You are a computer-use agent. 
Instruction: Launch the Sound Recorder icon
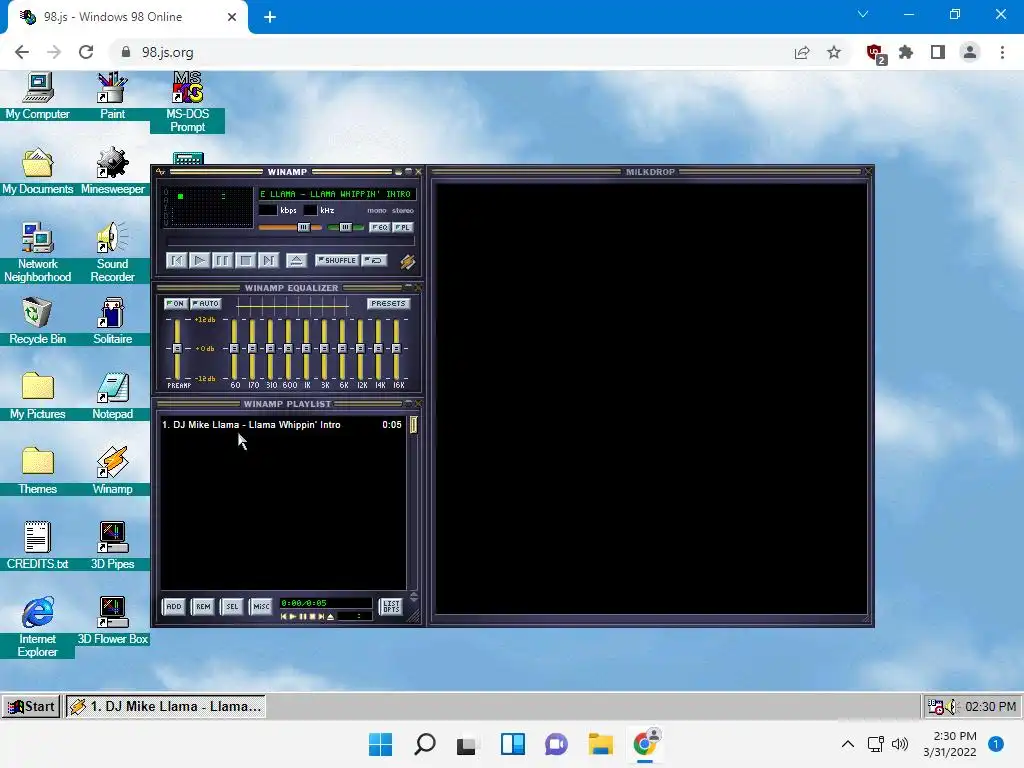112,252
